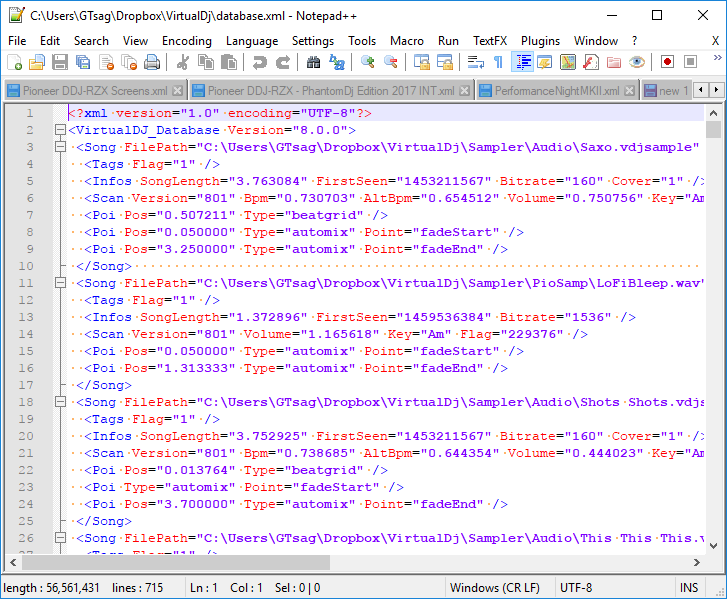Collapse the Song fold marker at line 11
Viewport: 727px width, 599px height.
point(61,283)
